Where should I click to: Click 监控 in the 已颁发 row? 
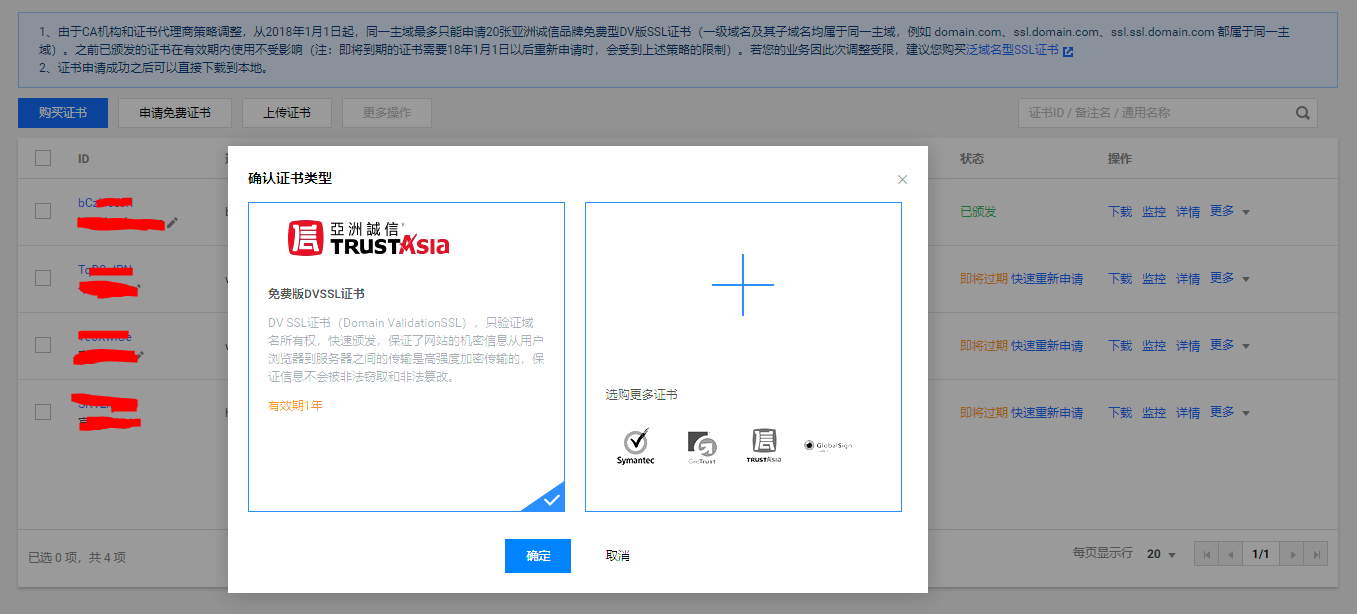point(1154,212)
